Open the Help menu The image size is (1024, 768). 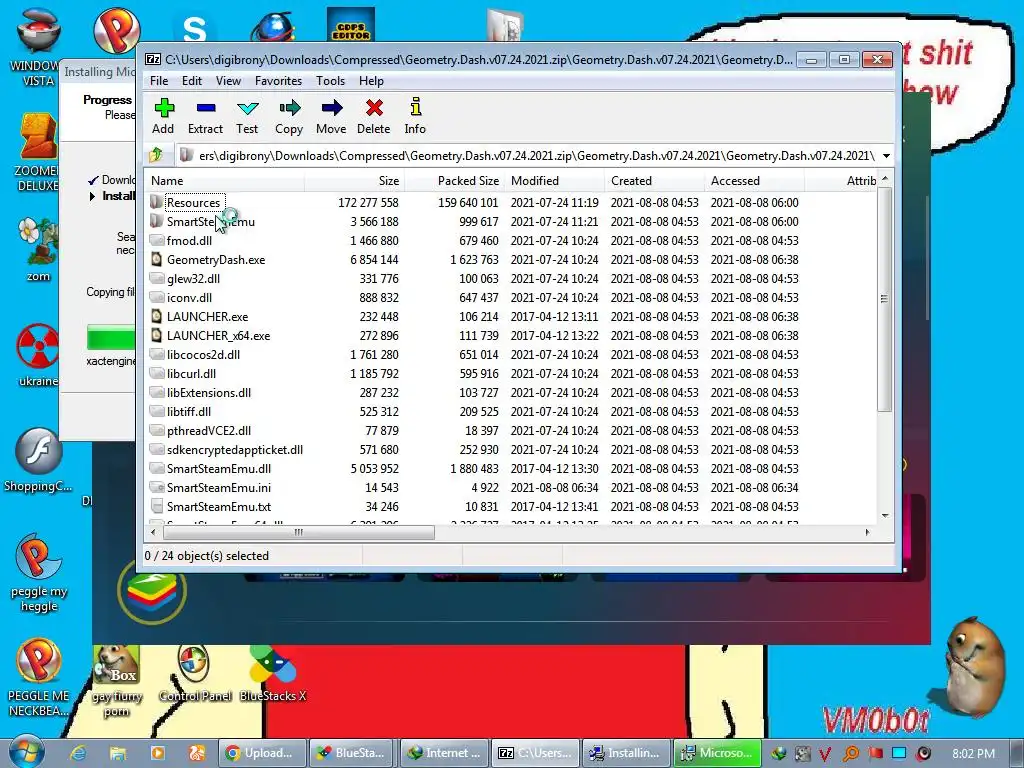click(x=371, y=81)
